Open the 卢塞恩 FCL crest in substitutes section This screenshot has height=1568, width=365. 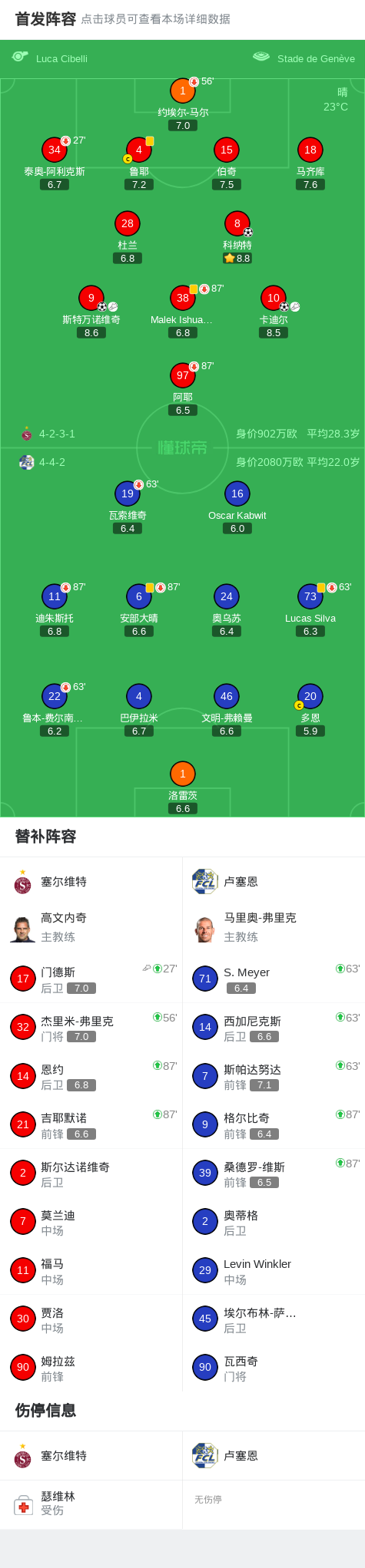tap(205, 882)
